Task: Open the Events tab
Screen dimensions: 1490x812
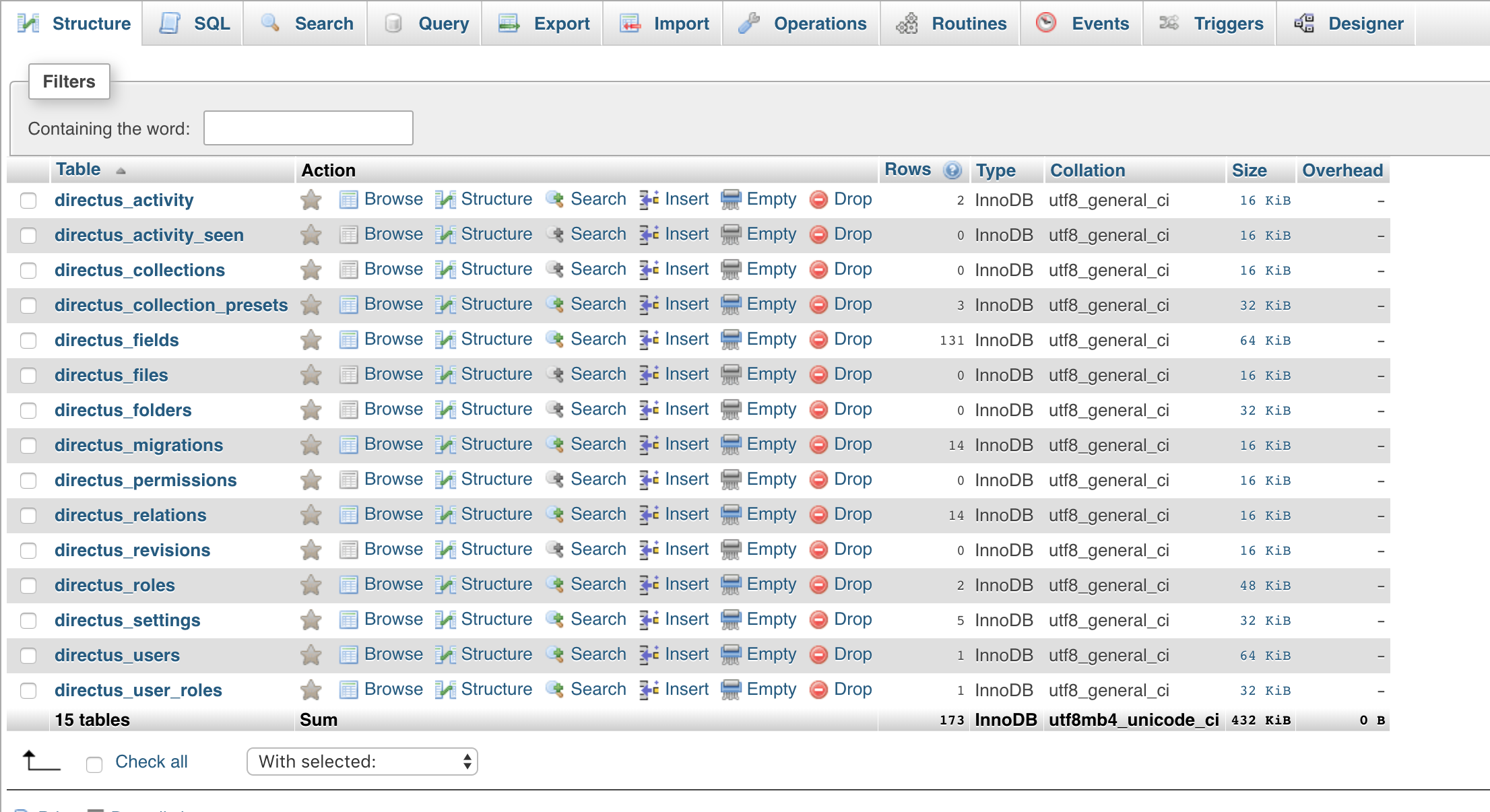Action: [1081, 24]
